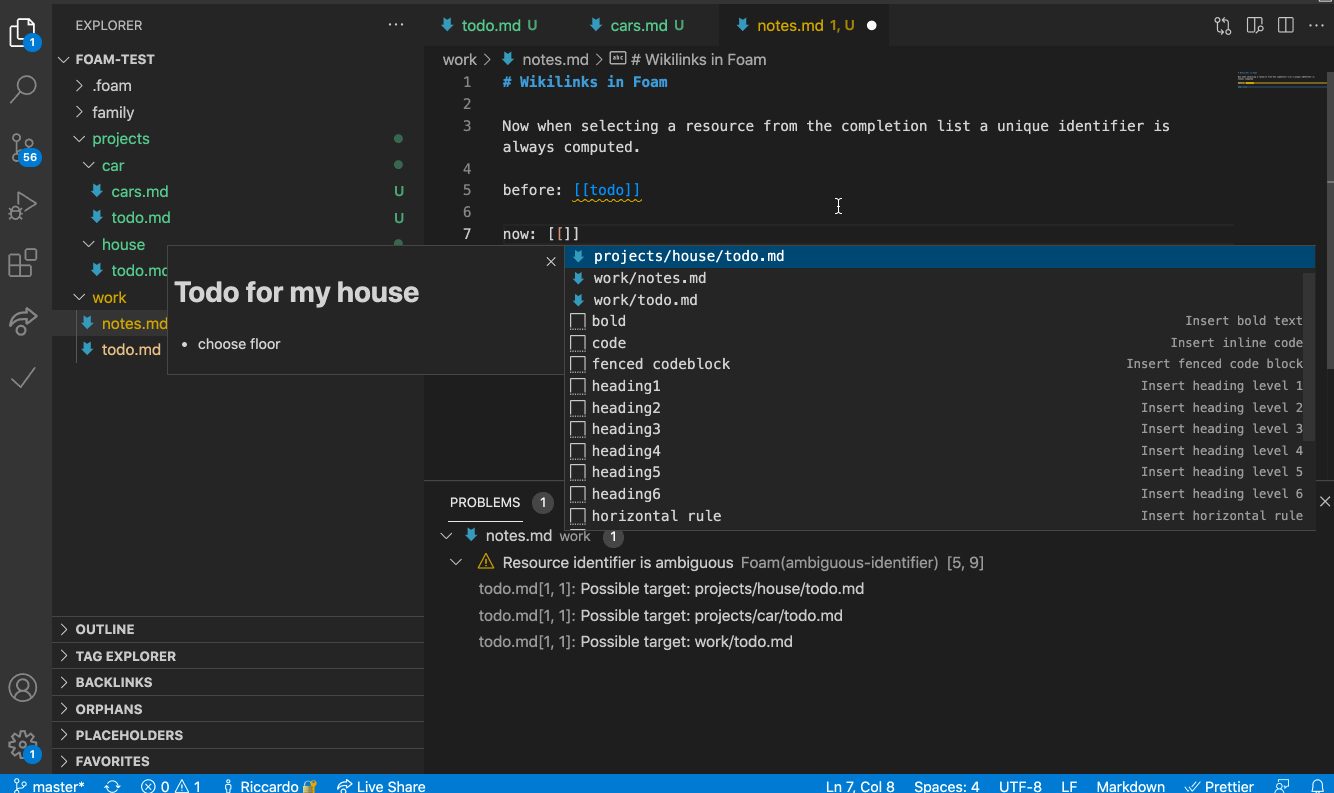Click the Split Editor icon
This screenshot has width=1334, height=793.
[x=1285, y=25]
